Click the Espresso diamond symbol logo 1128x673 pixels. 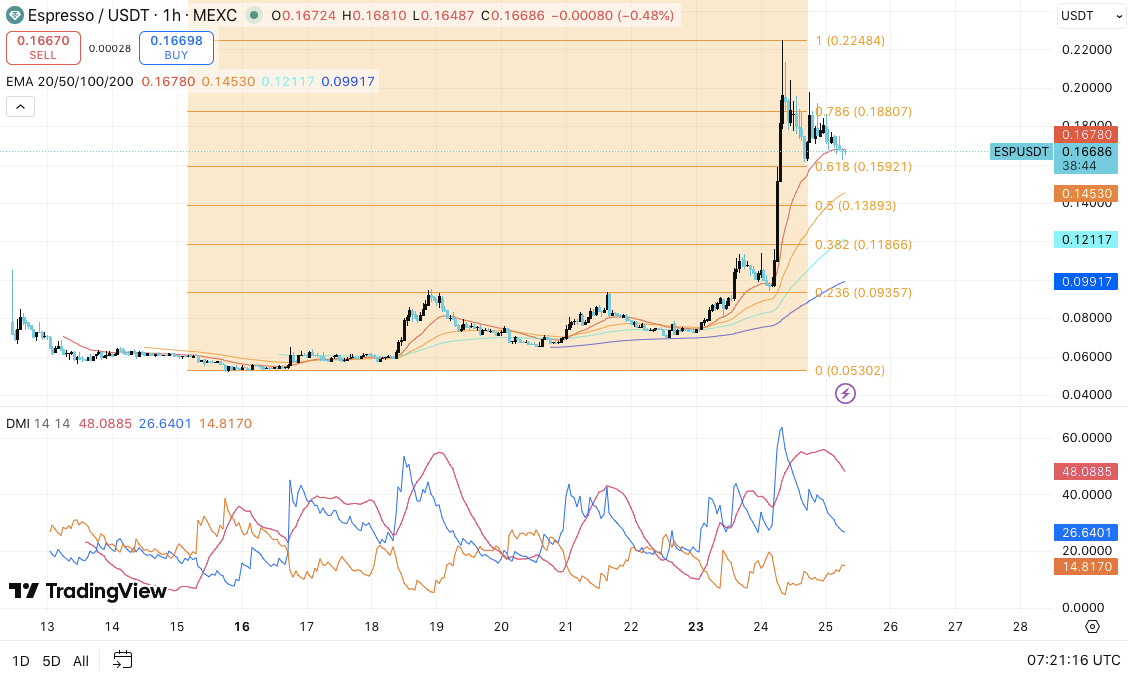point(15,16)
